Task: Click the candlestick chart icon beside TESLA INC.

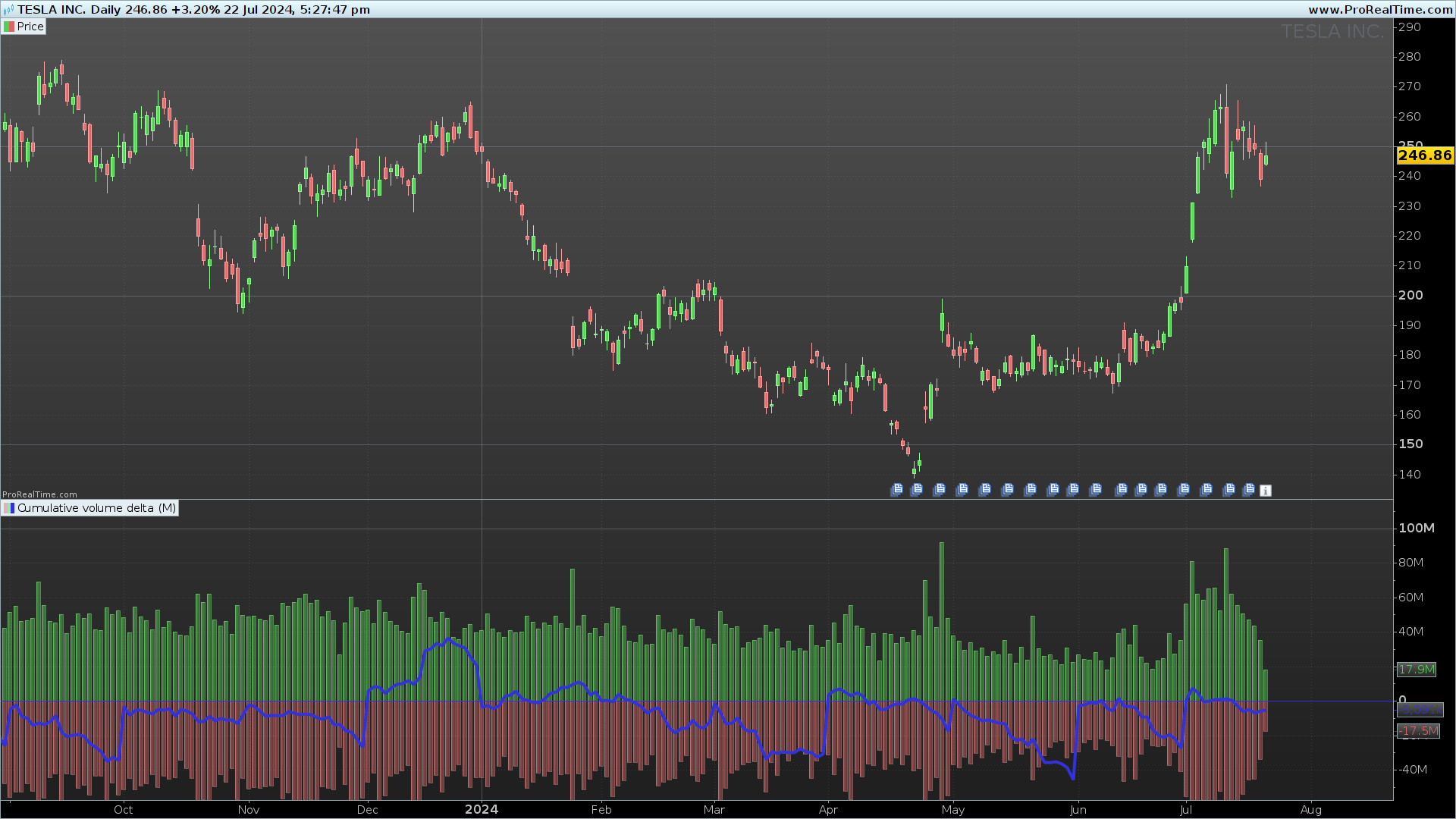Action: (x=8, y=10)
